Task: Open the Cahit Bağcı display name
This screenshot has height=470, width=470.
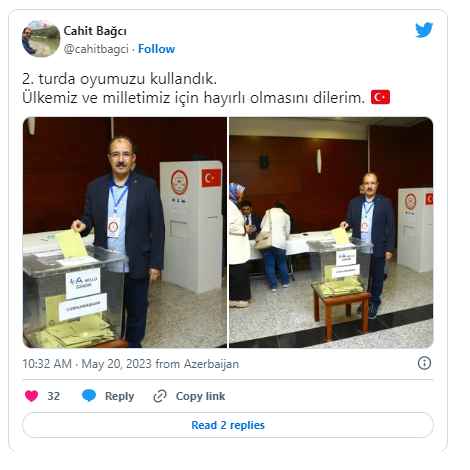Action: (x=95, y=31)
